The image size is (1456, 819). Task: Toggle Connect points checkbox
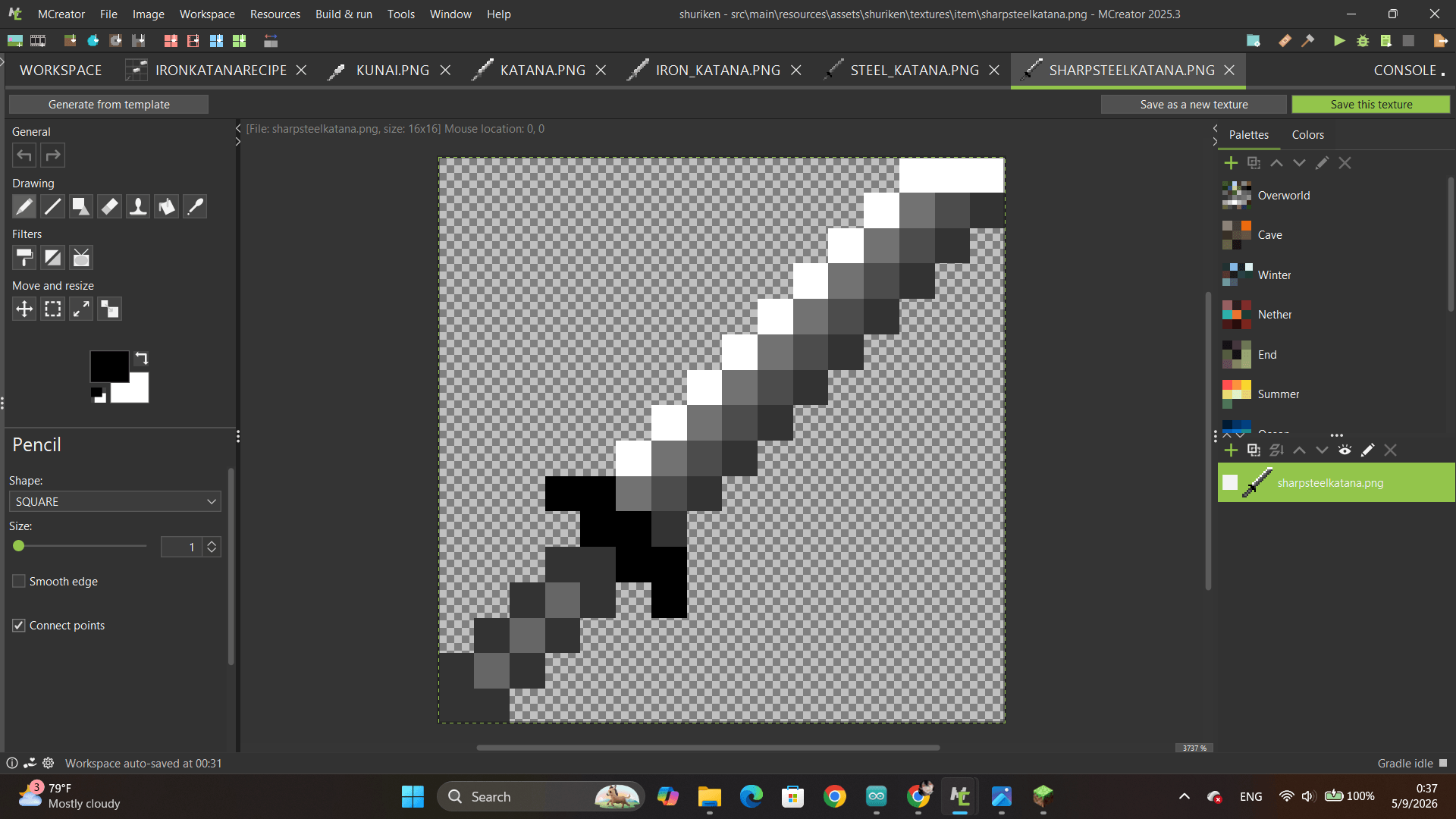coord(19,625)
